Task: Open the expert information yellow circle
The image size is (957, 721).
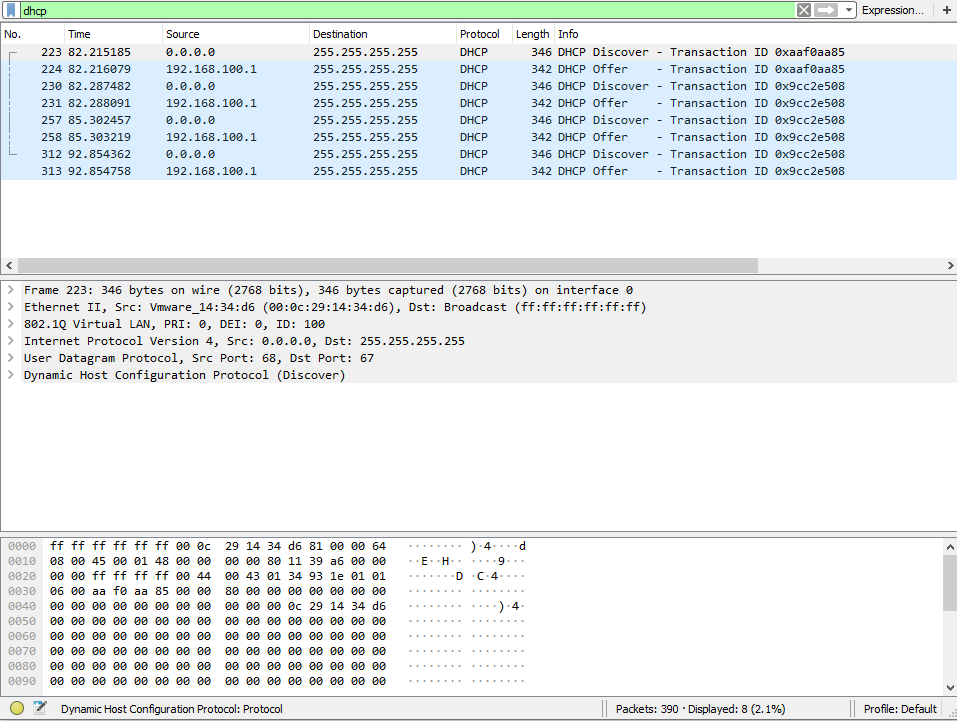Action: coord(17,708)
